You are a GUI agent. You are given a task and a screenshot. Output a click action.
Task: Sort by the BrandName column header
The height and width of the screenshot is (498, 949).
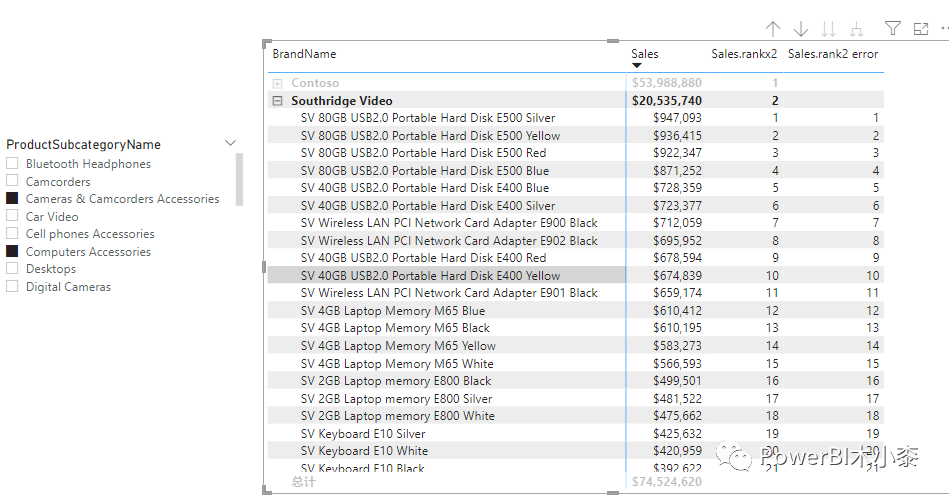pos(304,54)
